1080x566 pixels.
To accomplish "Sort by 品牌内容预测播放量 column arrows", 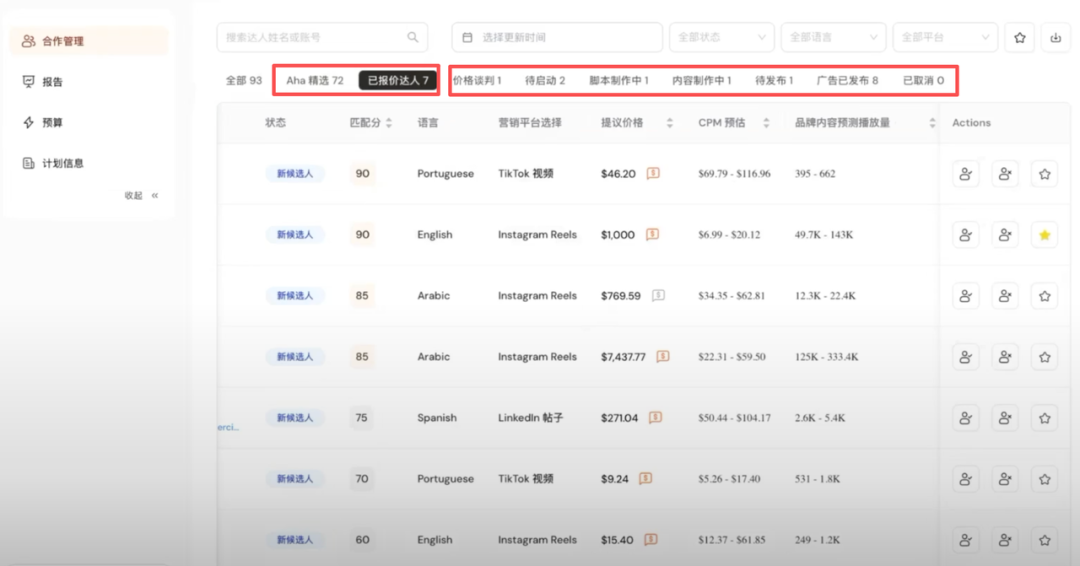I will click(x=932, y=123).
